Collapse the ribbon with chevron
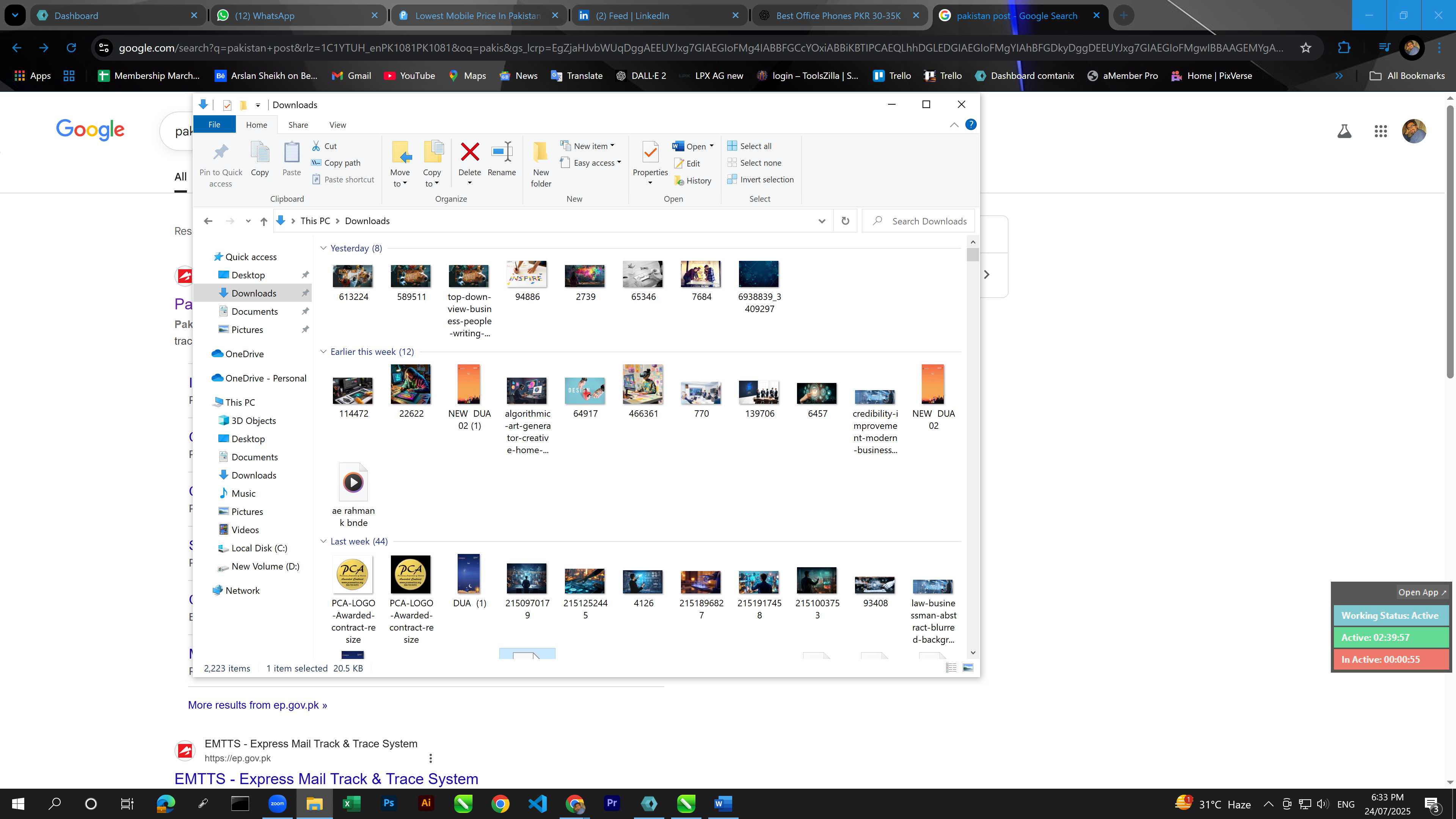 pyautogui.click(x=954, y=125)
